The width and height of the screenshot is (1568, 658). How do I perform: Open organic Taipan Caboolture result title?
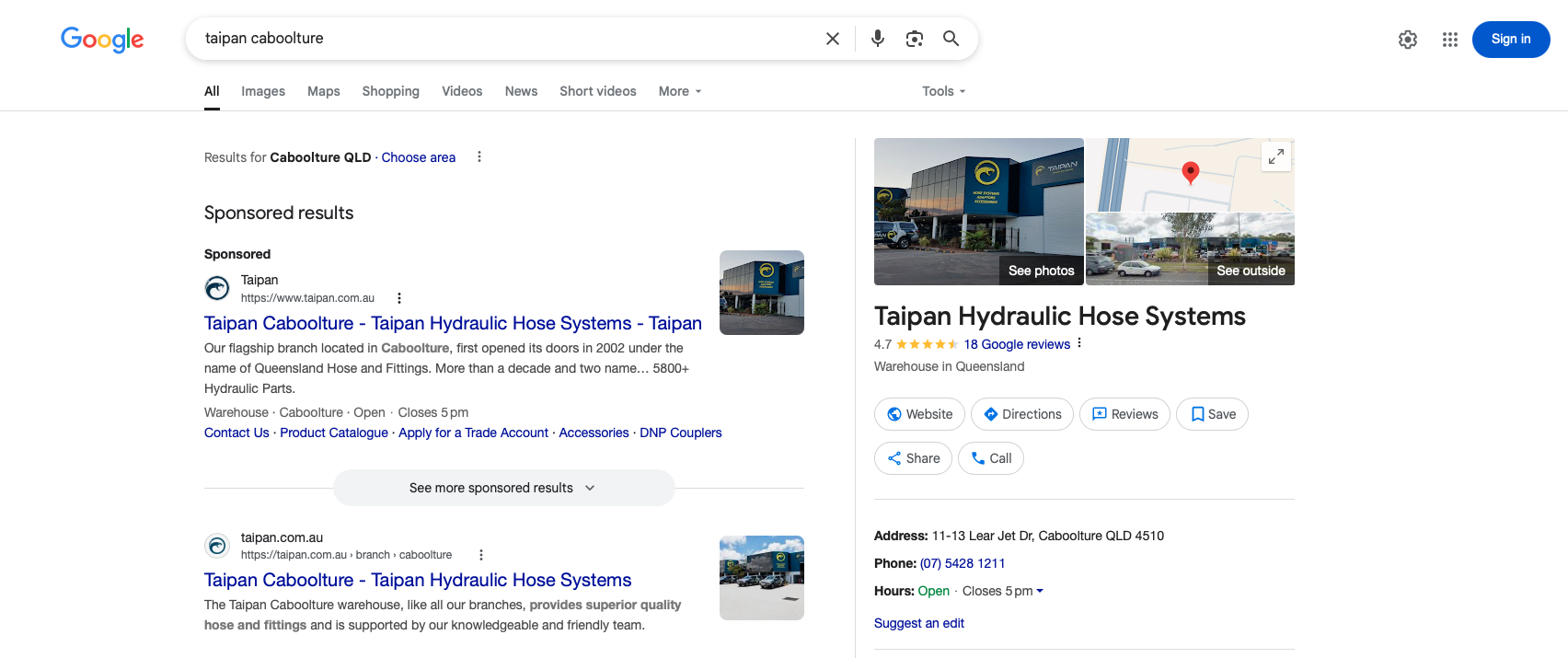pos(418,580)
